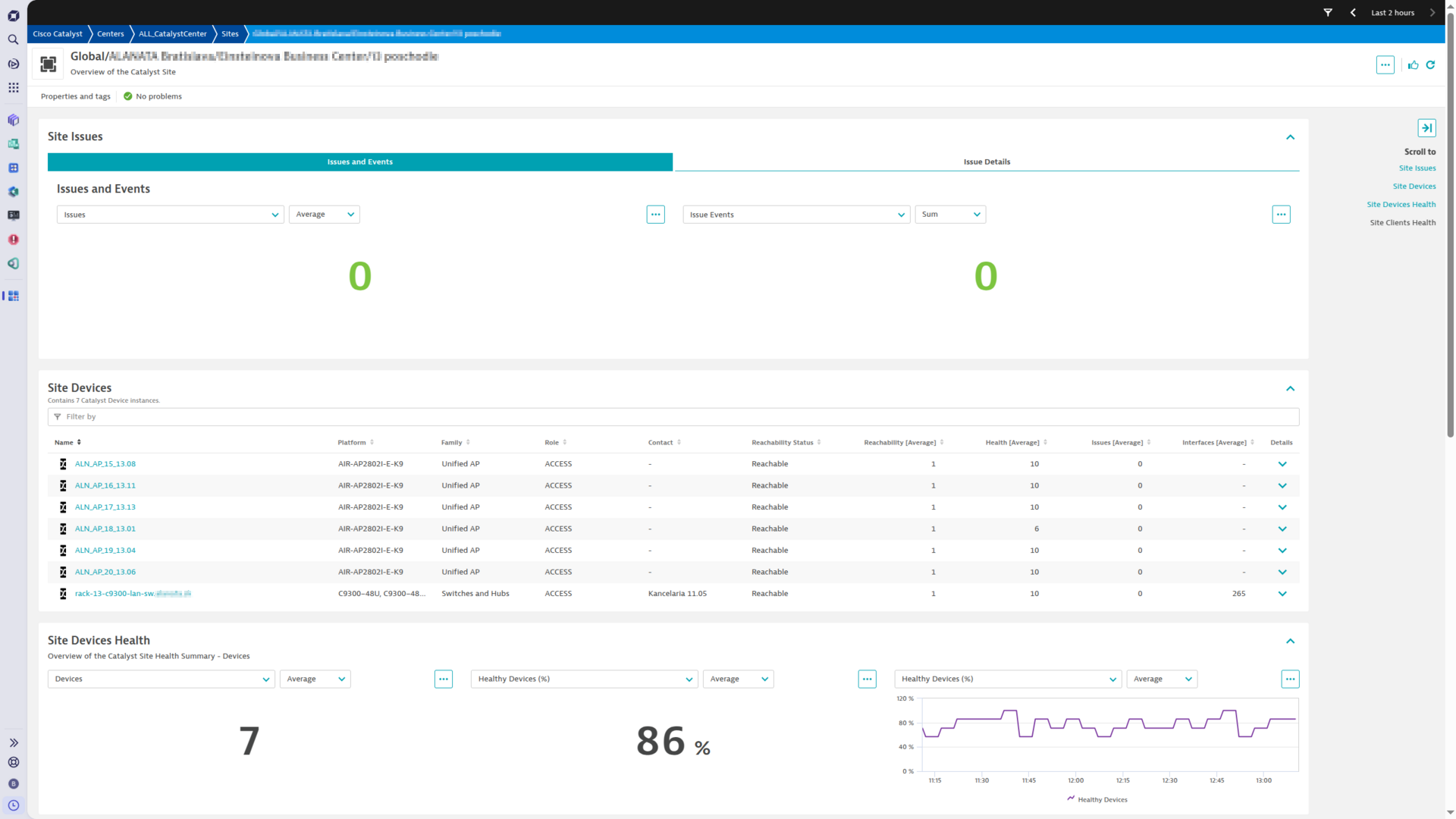This screenshot has width=1456, height=819.
Task: Click the refresh icon at top right
Action: [1430, 65]
